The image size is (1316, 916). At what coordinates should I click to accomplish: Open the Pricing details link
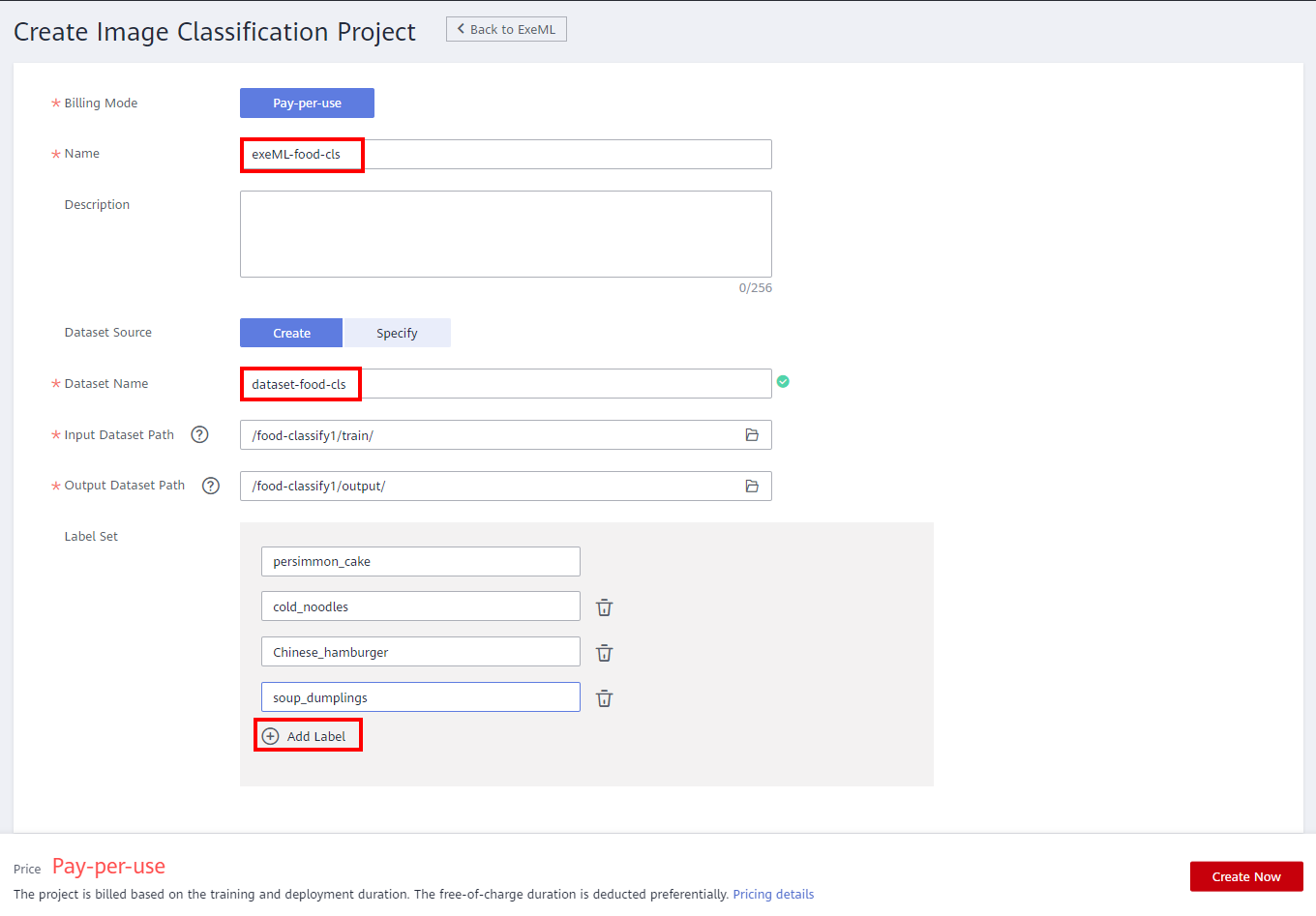click(773, 895)
